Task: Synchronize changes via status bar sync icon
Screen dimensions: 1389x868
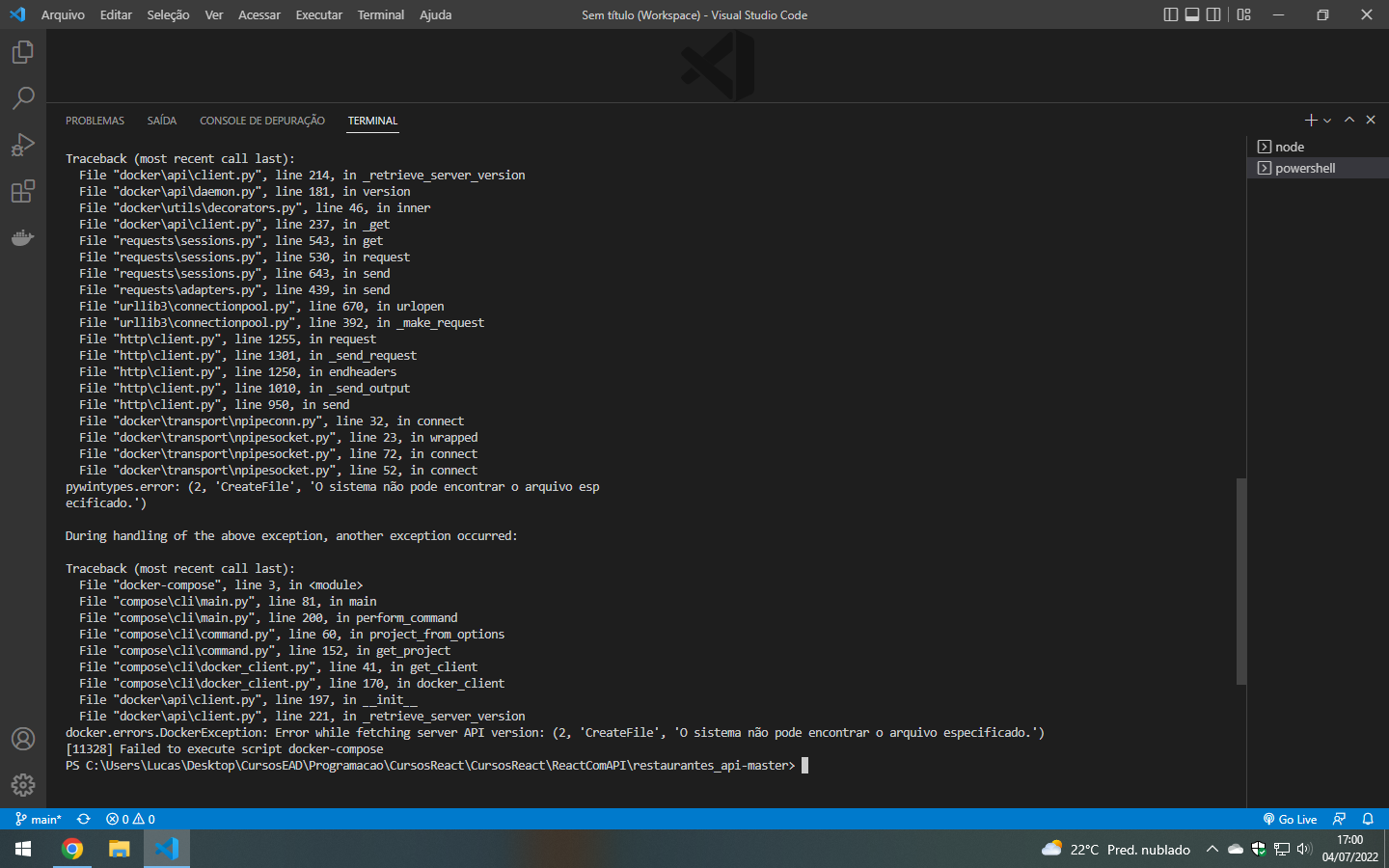Action: pos(84,819)
